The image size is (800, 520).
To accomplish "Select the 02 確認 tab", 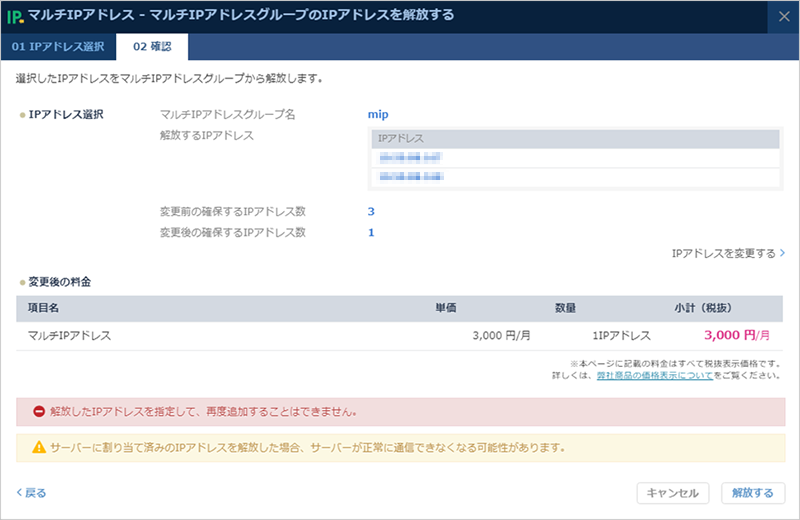I will (x=151, y=47).
